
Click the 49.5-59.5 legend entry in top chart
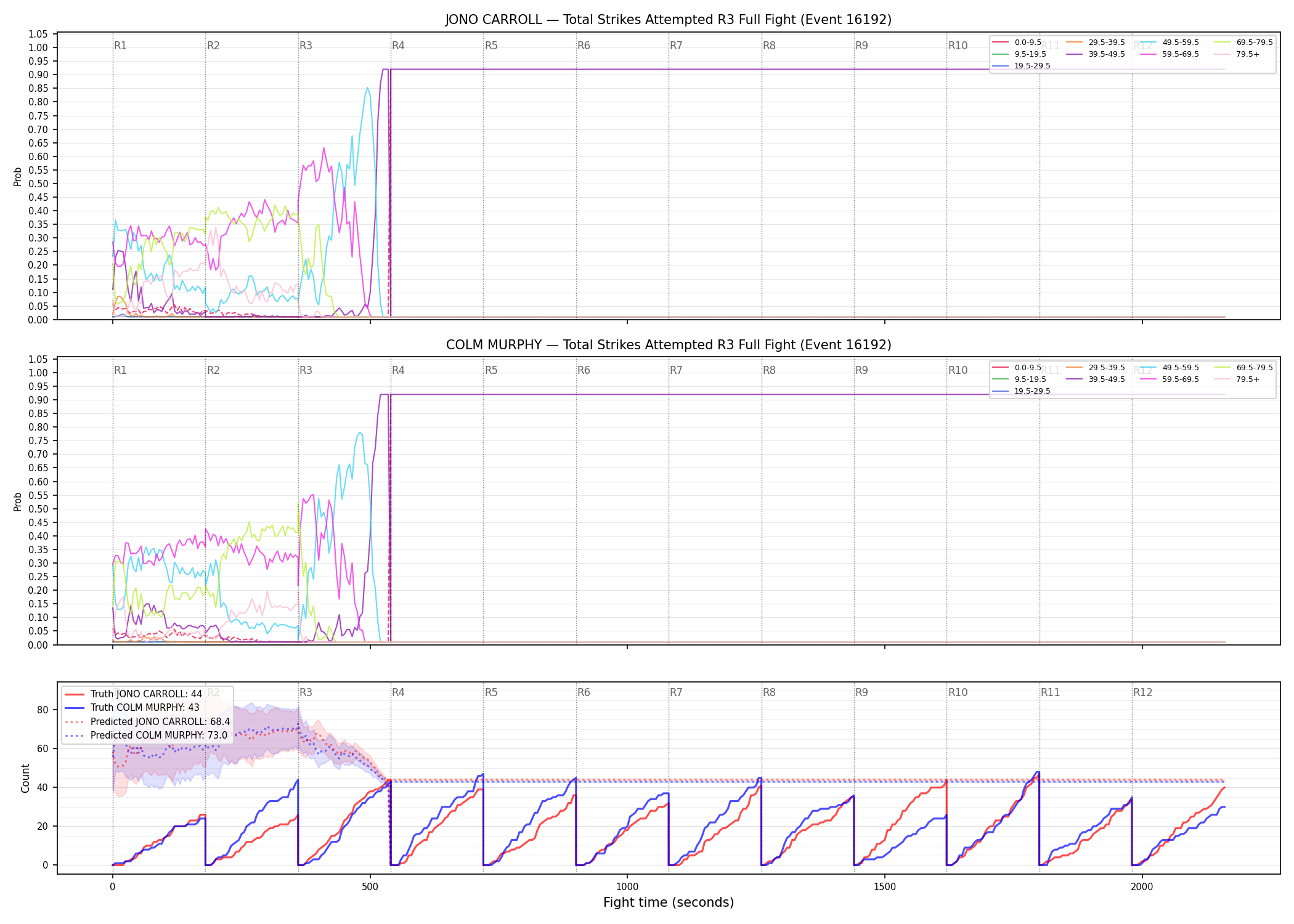tap(1169, 43)
